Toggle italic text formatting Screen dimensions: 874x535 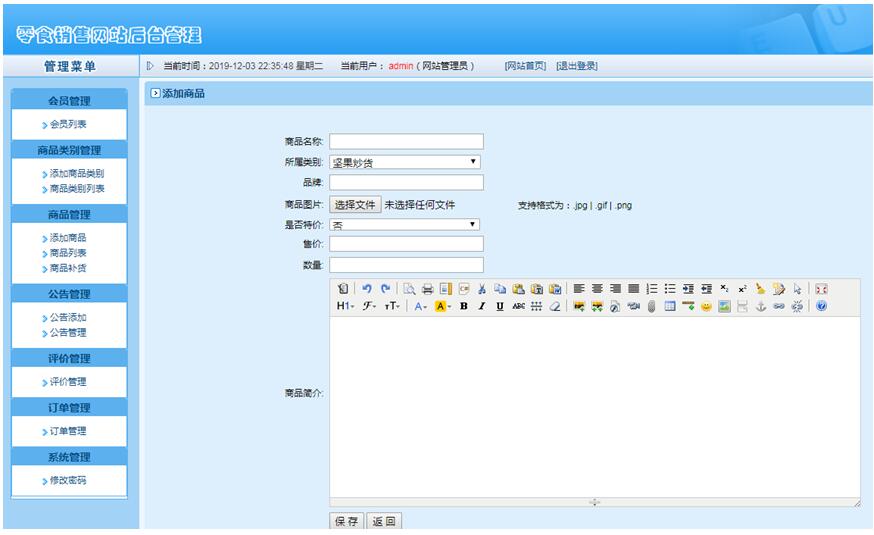pyautogui.click(x=481, y=306)
